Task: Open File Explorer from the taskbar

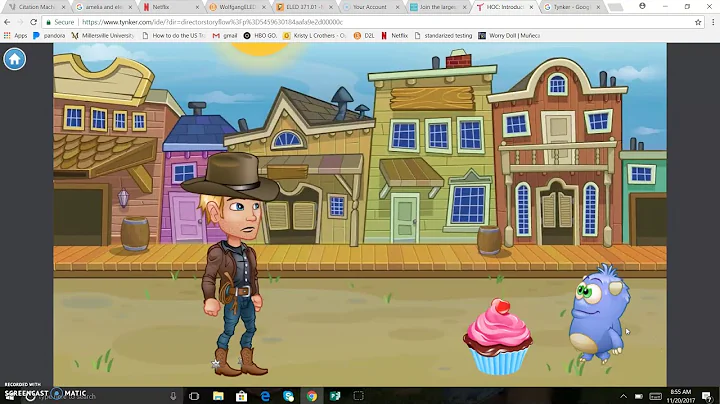Action: coord(218,396)
